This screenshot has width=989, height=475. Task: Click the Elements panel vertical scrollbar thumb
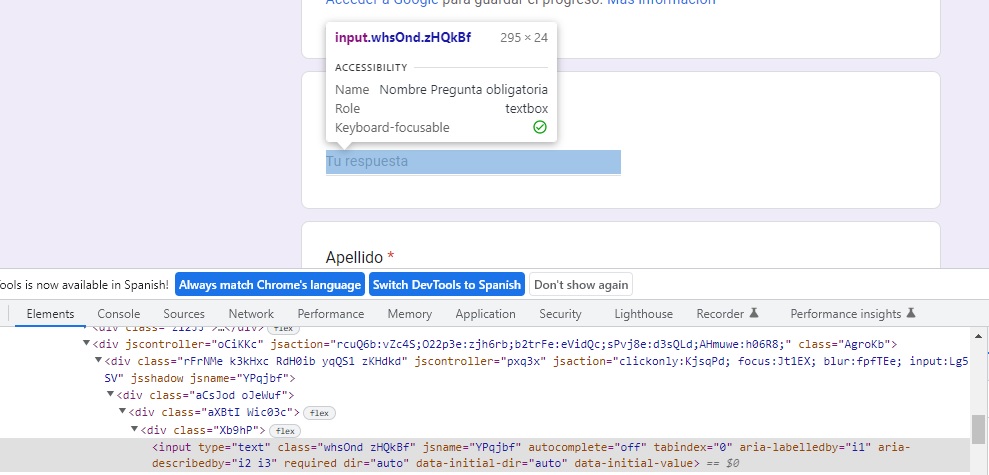(x=977, y=429)
